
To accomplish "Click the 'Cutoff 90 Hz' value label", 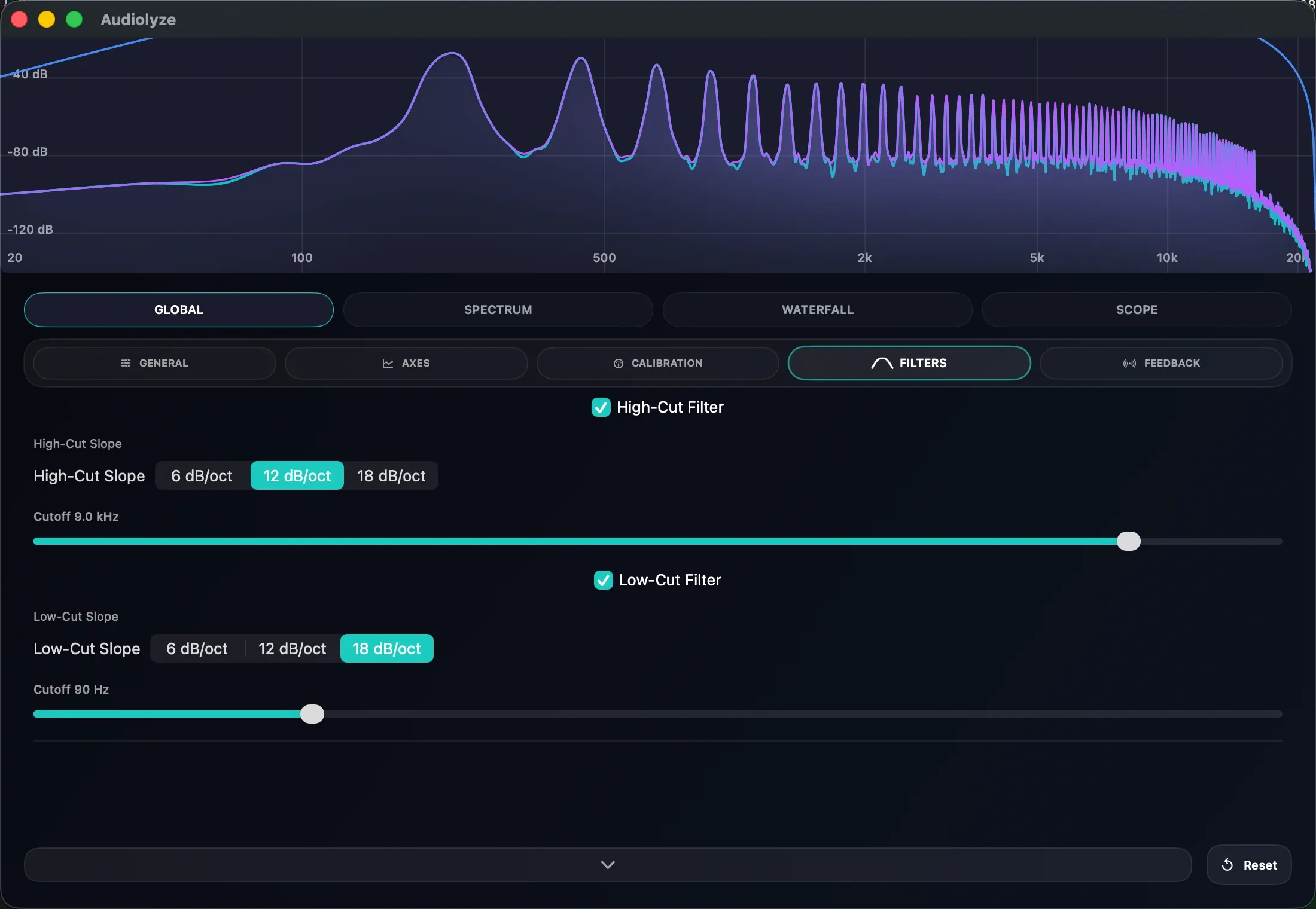I will [71, 690].
